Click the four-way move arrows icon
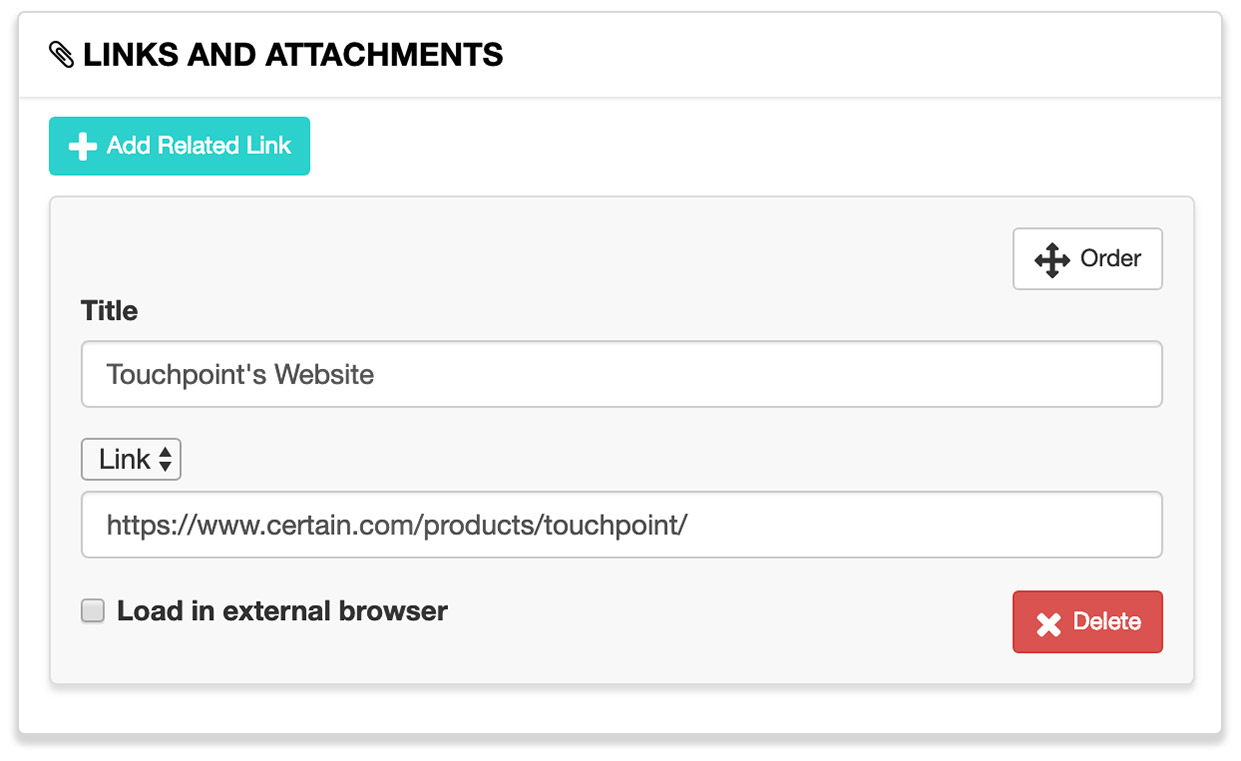This screenshot has height=761, width=1241. click(1052, 260)
